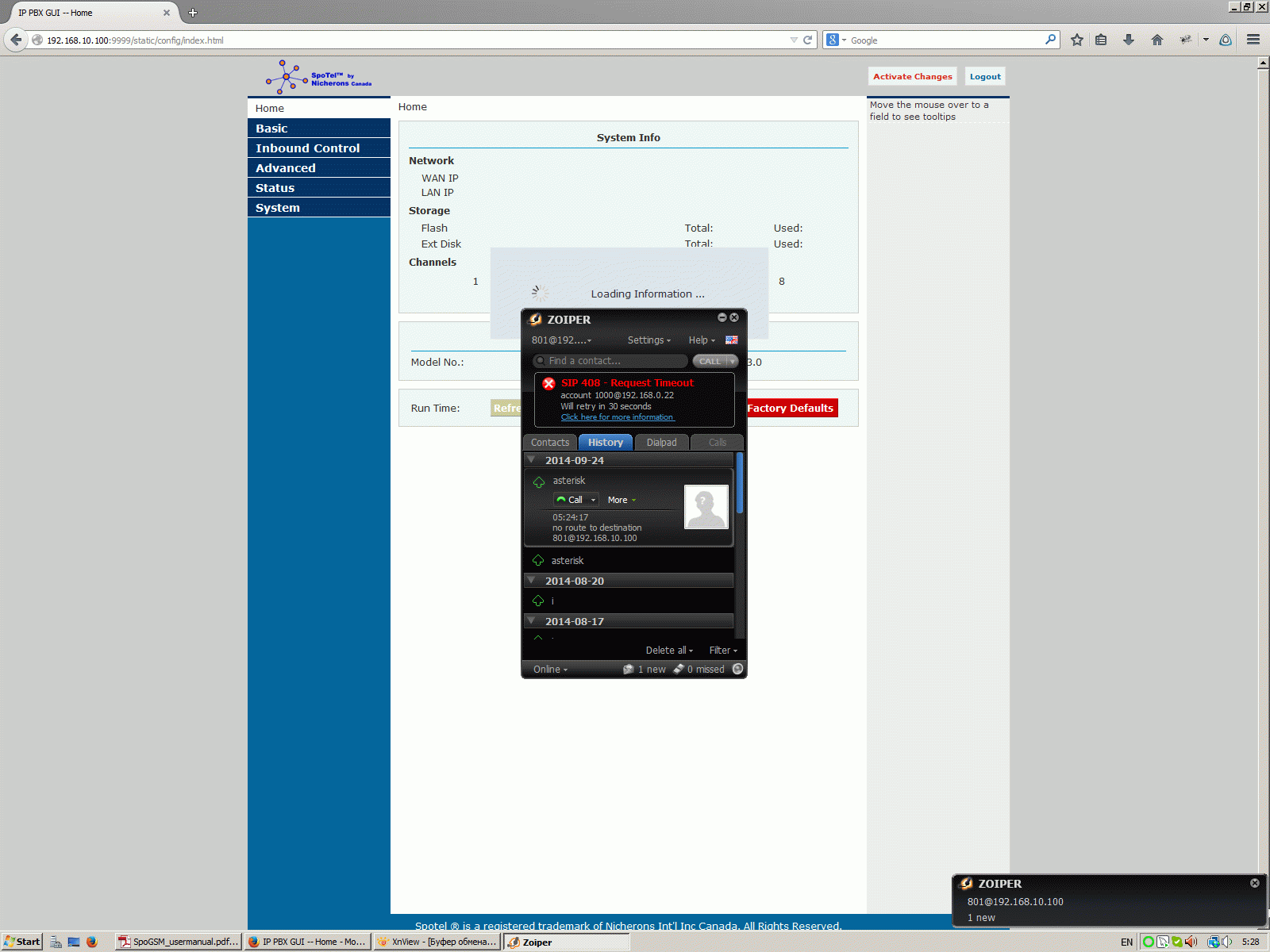Open the 801@192 account dropdown in Zoiper
This screenshot has width=1270, height=952.
562,340
